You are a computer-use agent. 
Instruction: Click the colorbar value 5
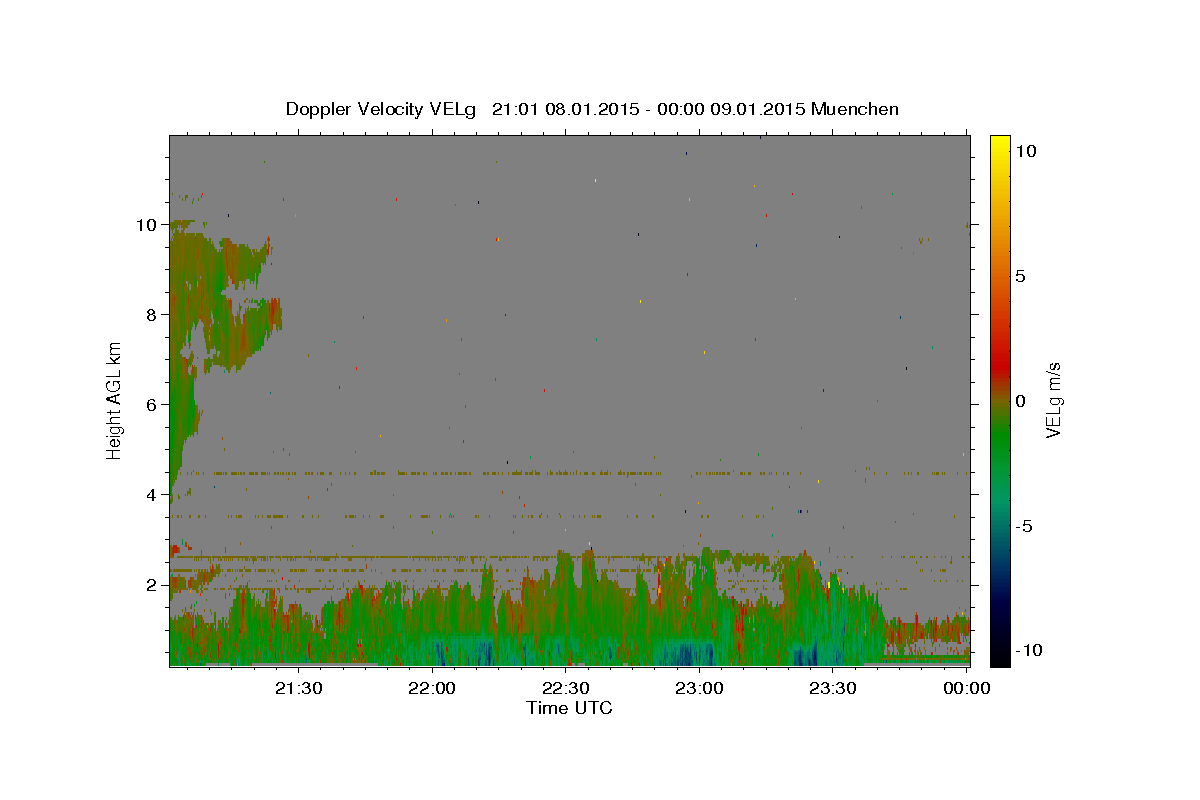[1020, 276]
